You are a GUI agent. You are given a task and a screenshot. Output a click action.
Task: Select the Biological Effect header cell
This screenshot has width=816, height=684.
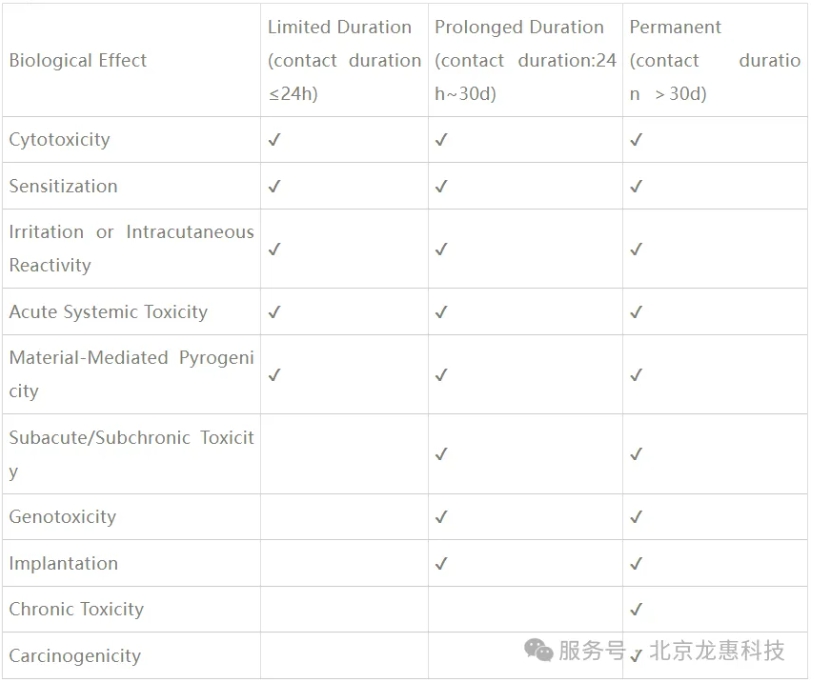[131, 60]
